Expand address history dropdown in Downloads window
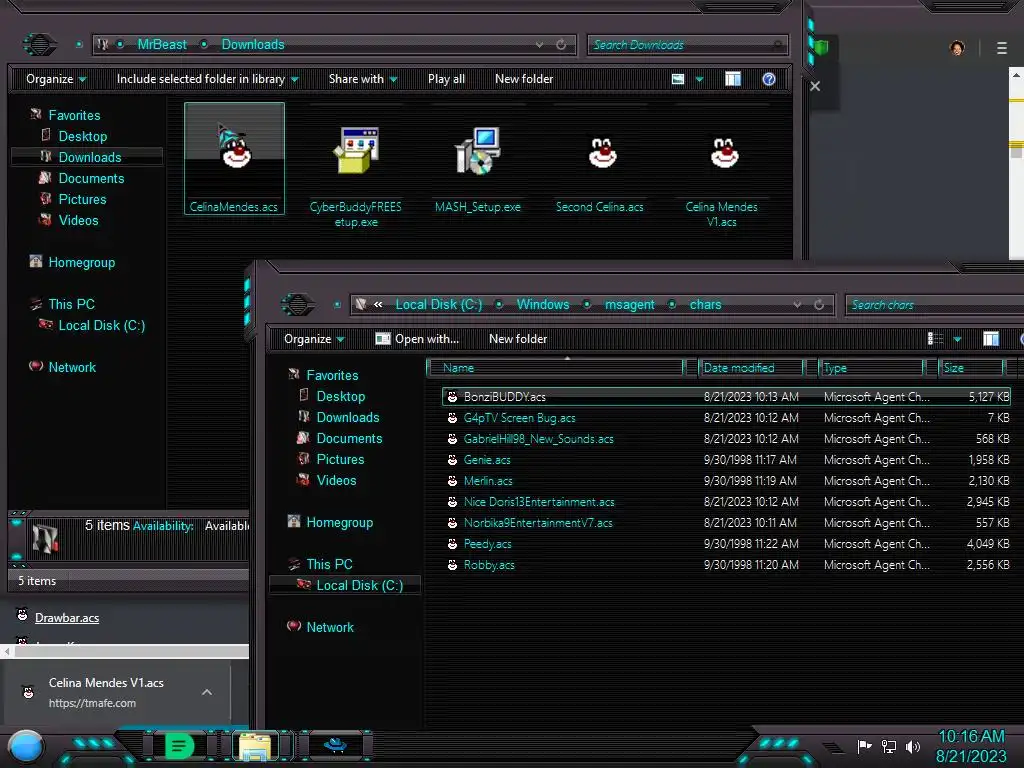Screen dimensions: 1024x768 [x=539, y=45]
